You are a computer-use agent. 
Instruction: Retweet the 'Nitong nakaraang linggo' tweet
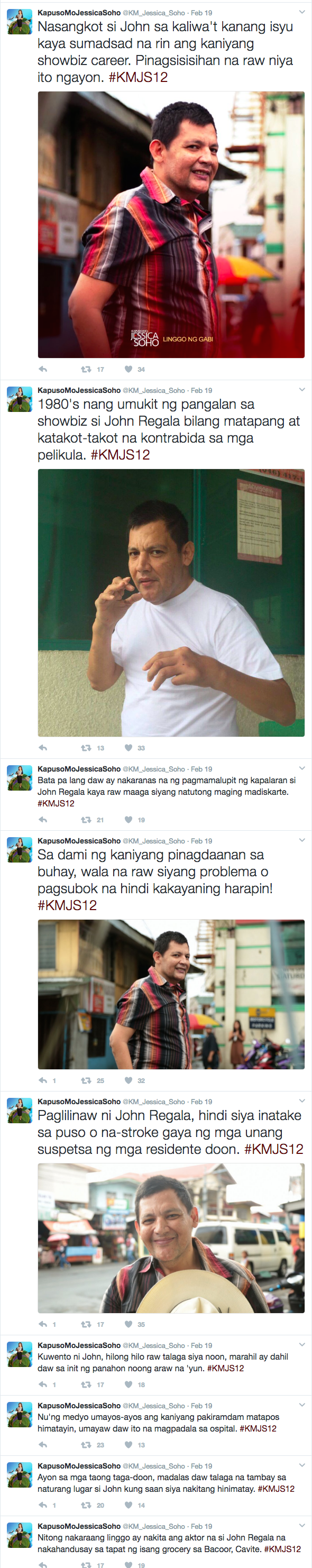click(86, 1564)
